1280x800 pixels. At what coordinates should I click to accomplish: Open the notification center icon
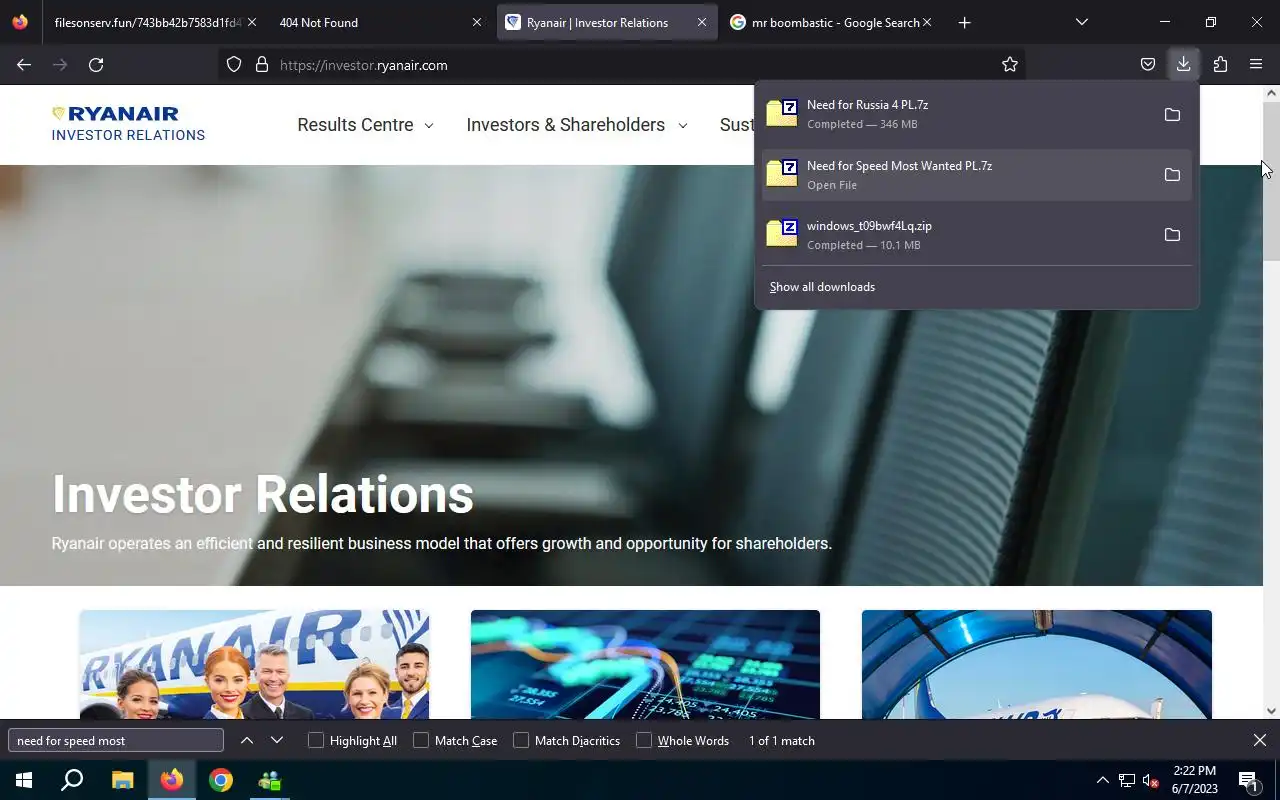click(x=1249, y=780)
